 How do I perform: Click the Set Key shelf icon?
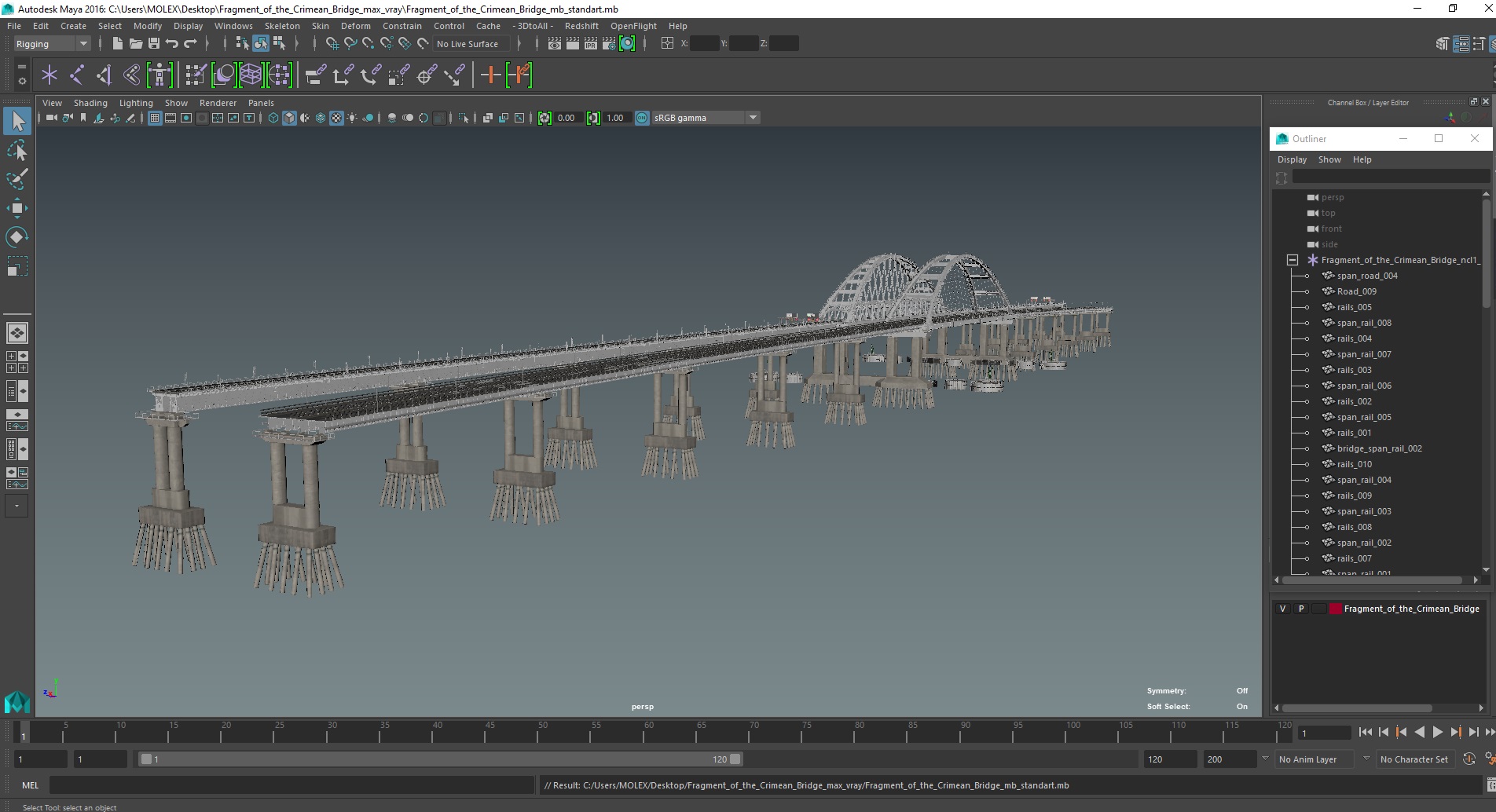[x=519, y=75]
